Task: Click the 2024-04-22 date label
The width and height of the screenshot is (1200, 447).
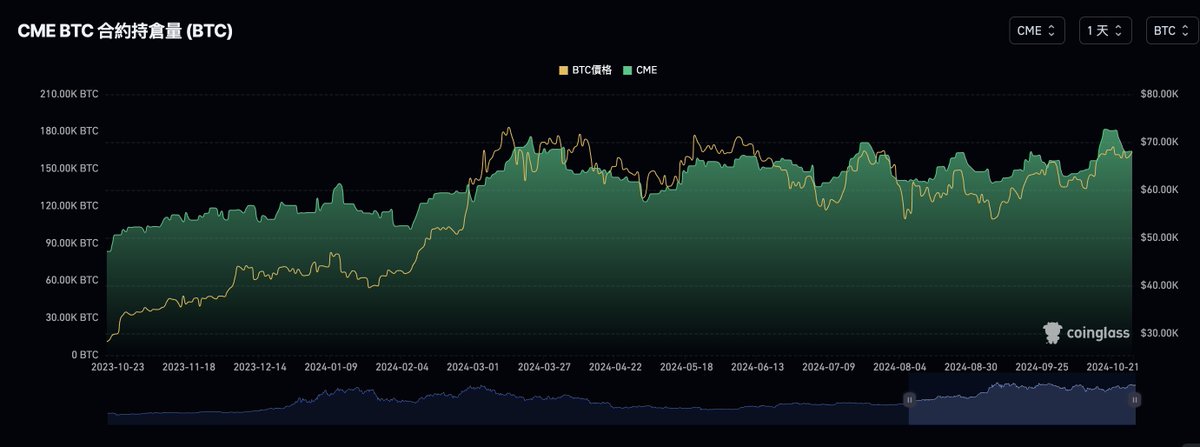Action: [615, 367]
